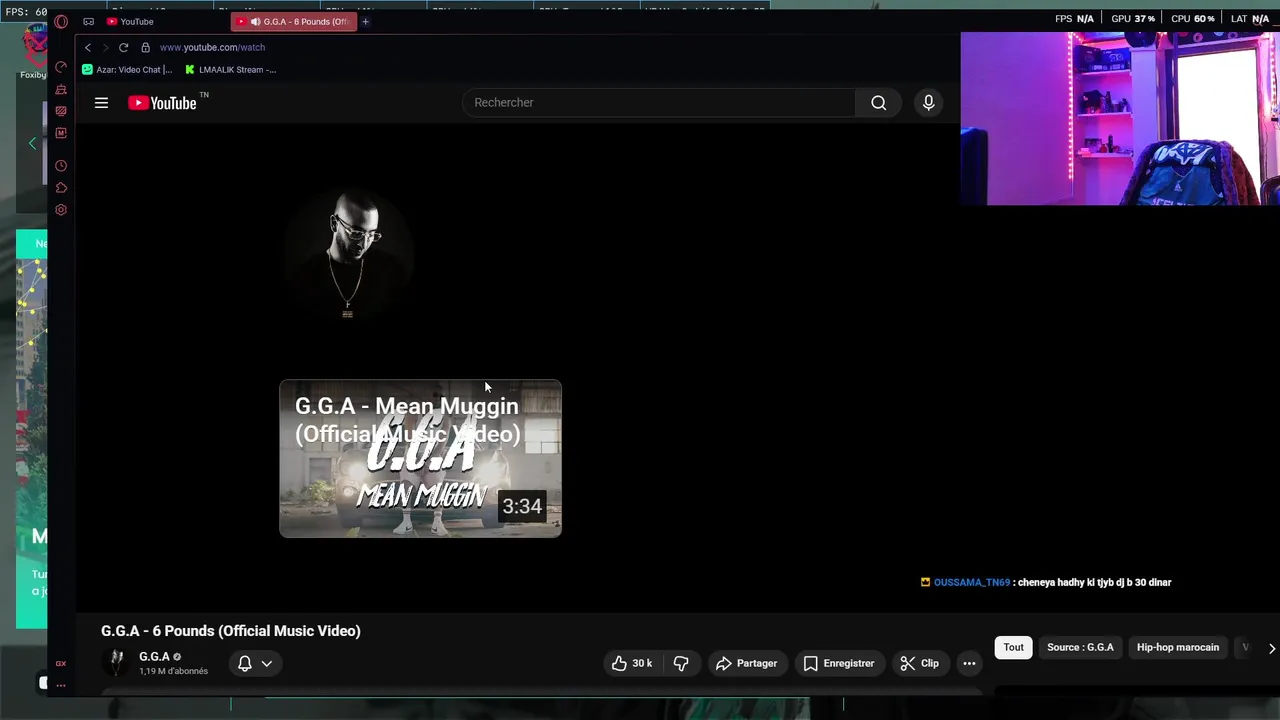Expand subscription notification chevron dropdown
The height and width of the screenshot is (720, 1280).
[x=266, y=663]
